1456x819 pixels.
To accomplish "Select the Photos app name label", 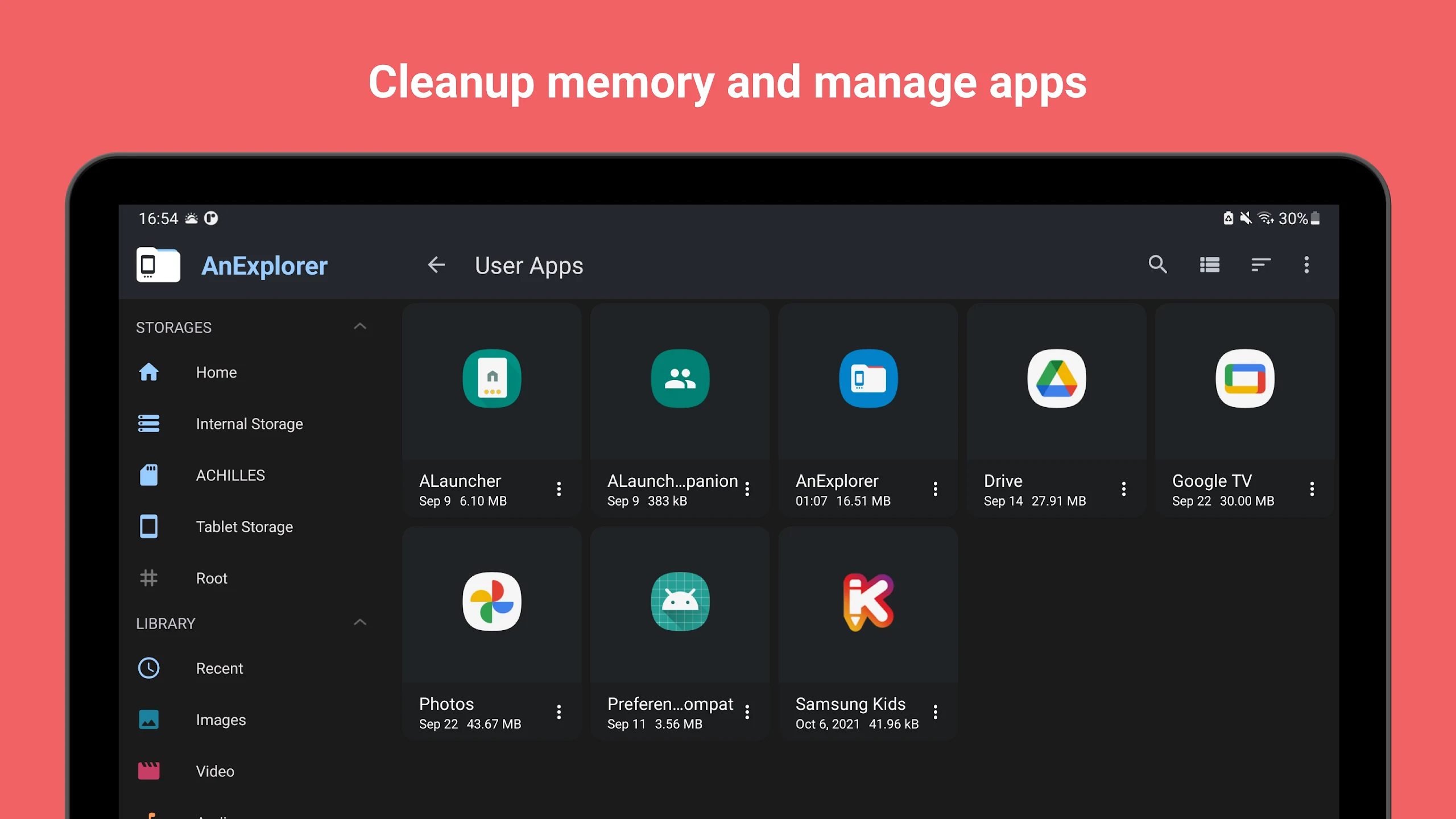I will [446, 704].
